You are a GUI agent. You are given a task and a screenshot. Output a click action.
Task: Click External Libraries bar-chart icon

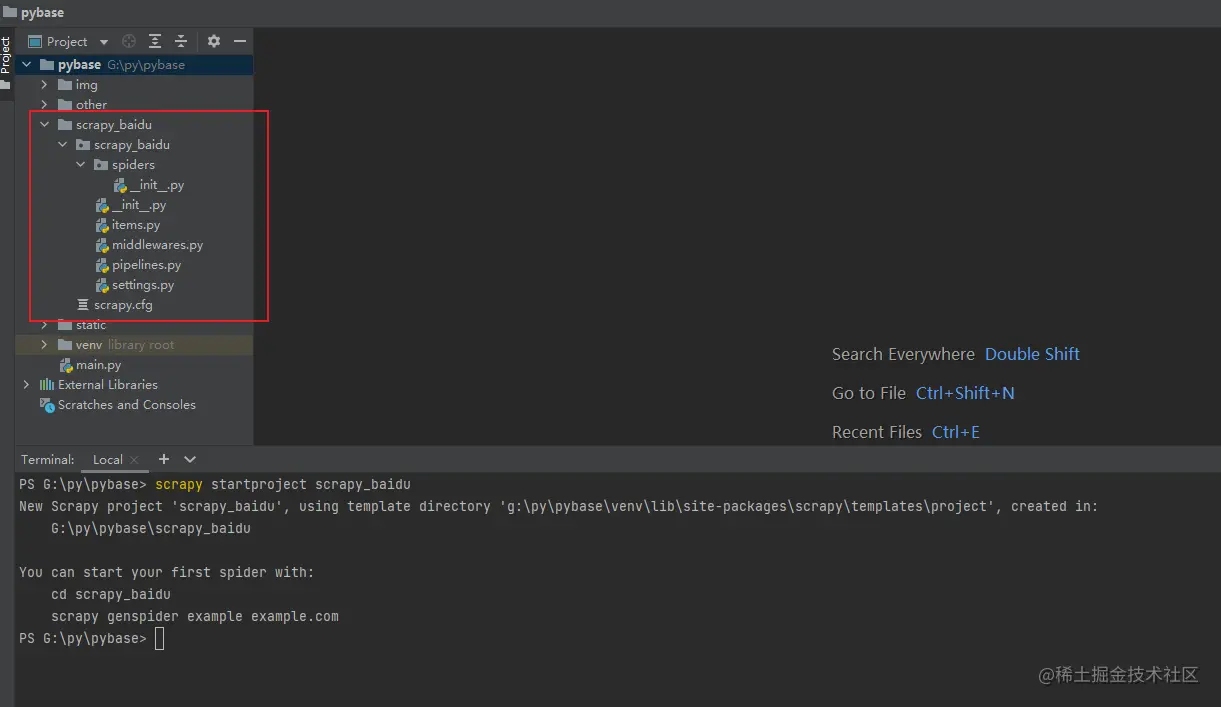(47, 385)
